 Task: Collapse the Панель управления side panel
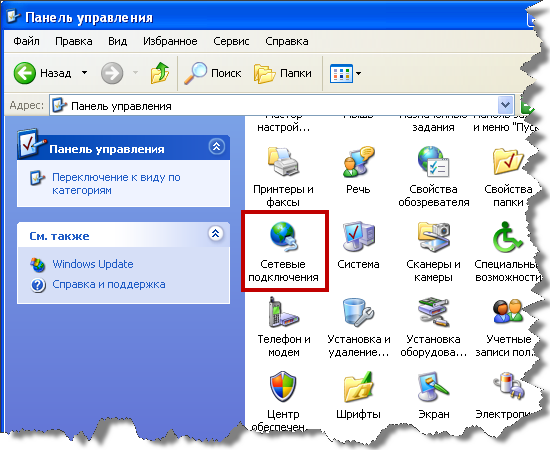pos(216,146)
